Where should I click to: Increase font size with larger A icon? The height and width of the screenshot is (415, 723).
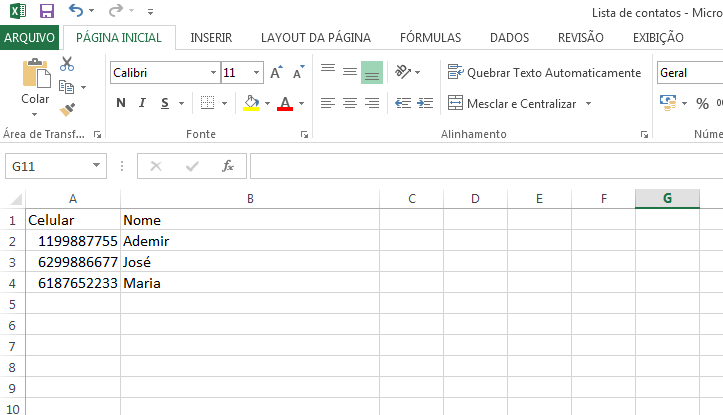[x=276, y=72]
